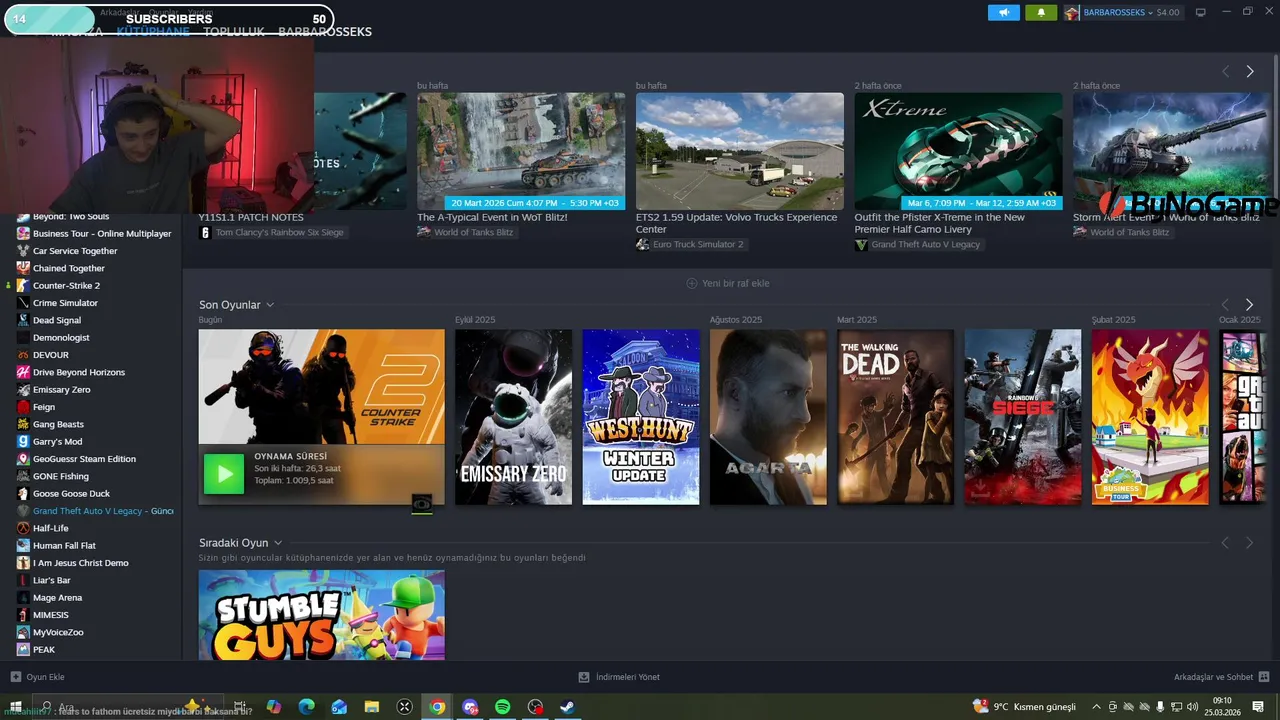Viewport: 1280px width, 720px height.
Task: Open The Walking Dead game cover
Action: (x=896, y=417)
